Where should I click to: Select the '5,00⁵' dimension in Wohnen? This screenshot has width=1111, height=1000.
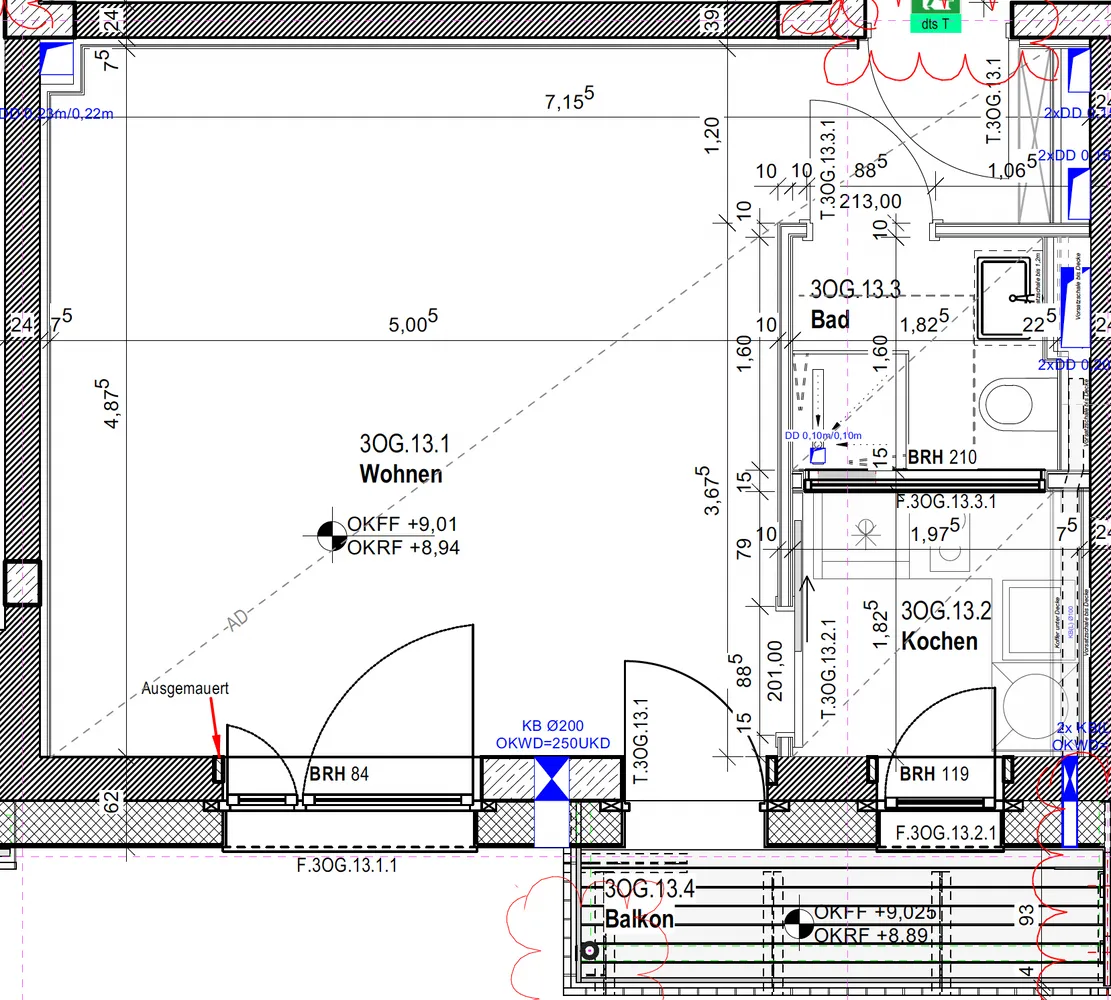[413, 322]
